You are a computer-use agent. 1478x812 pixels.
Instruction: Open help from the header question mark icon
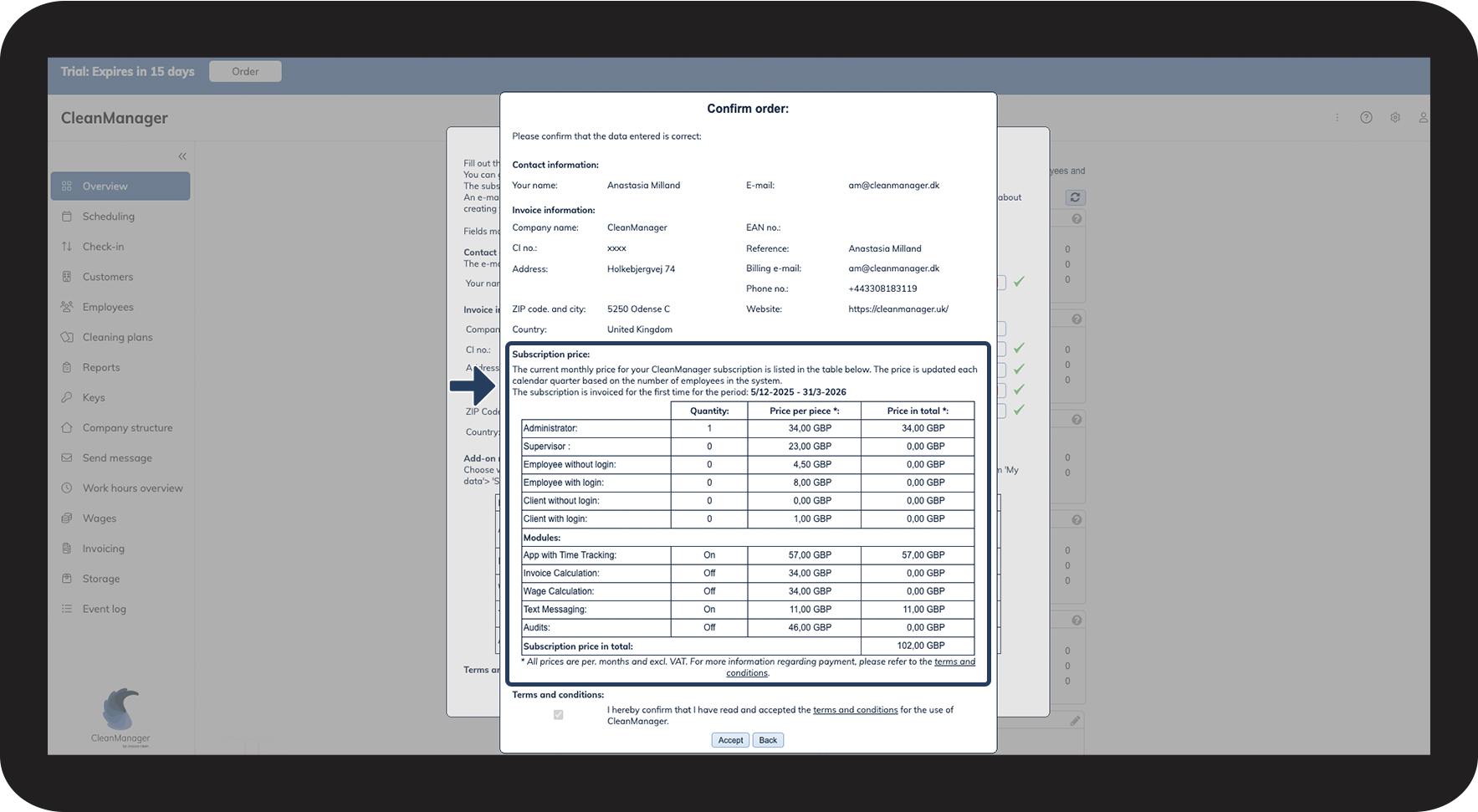(x=1366, y=118)
